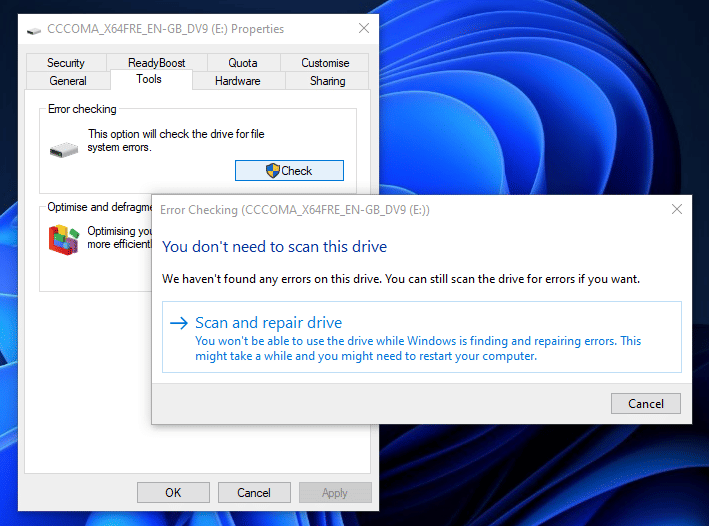Click the drive icon in Error checking section

64,150
